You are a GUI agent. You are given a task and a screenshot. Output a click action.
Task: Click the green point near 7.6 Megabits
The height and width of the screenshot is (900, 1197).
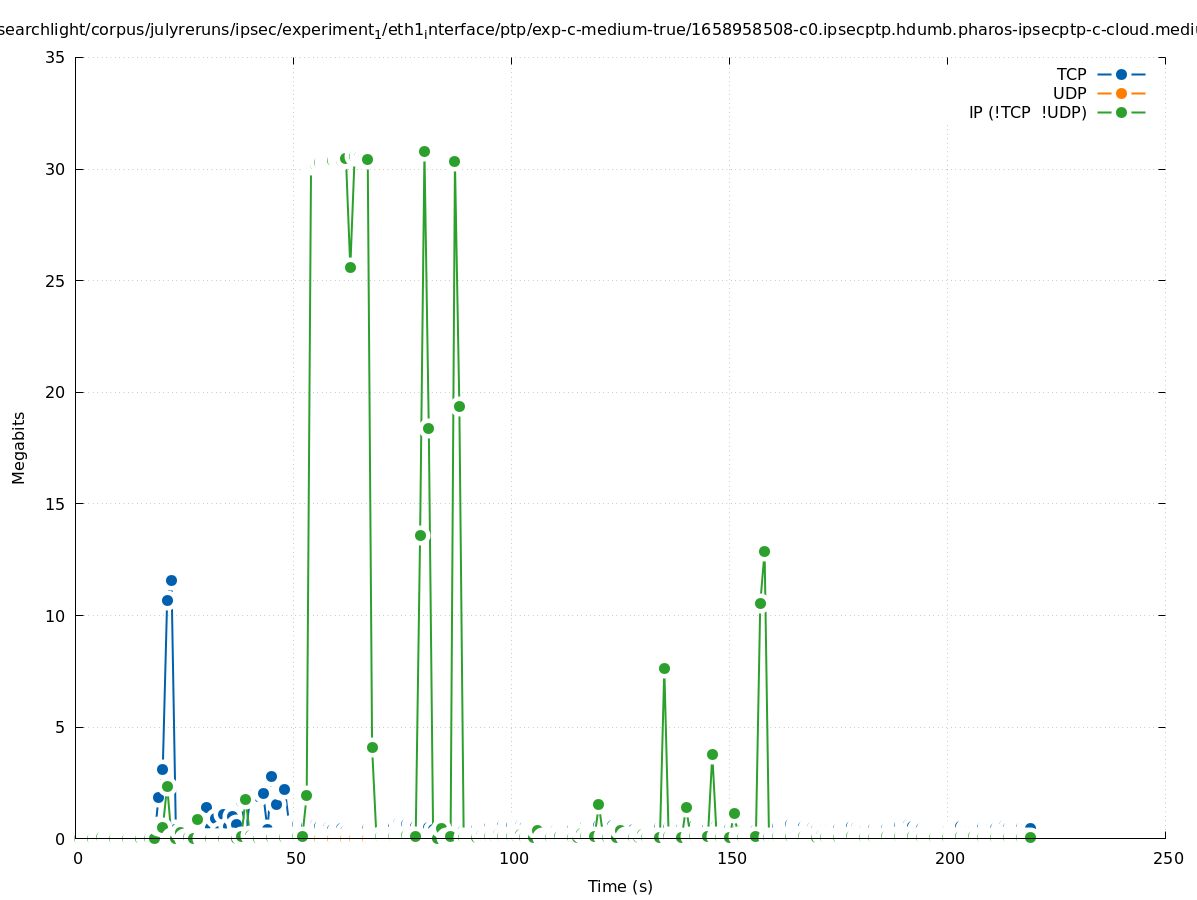tap(664, 668)
